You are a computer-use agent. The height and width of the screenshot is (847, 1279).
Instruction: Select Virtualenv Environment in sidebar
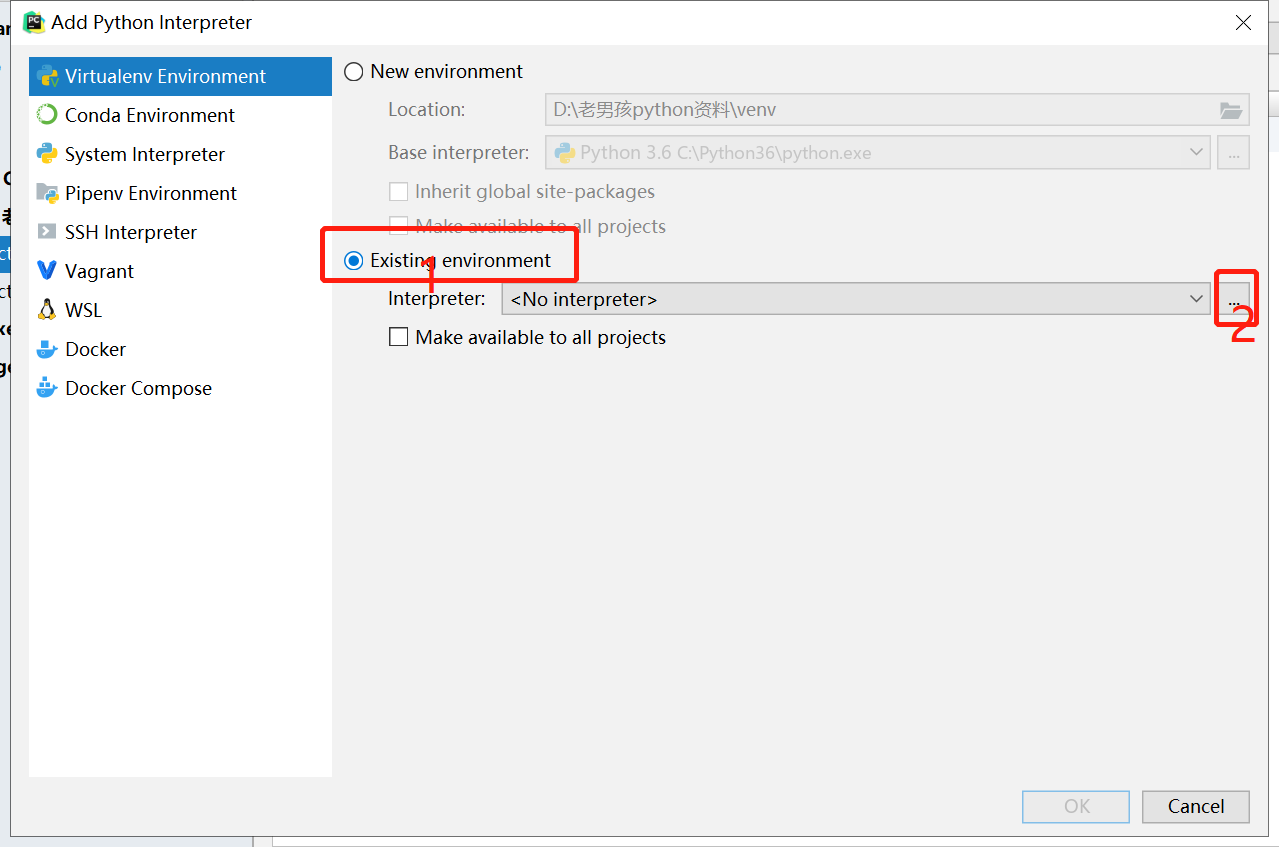[180, 76]
